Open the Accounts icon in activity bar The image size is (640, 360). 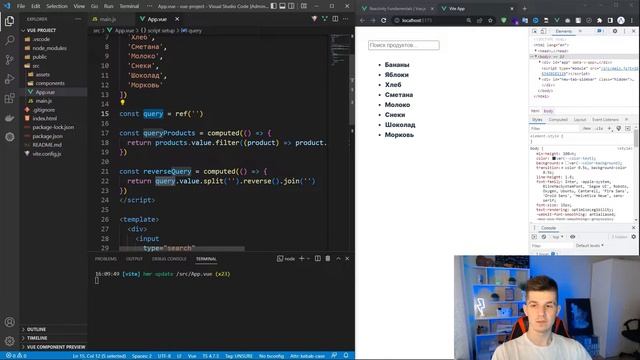[9, 322]
